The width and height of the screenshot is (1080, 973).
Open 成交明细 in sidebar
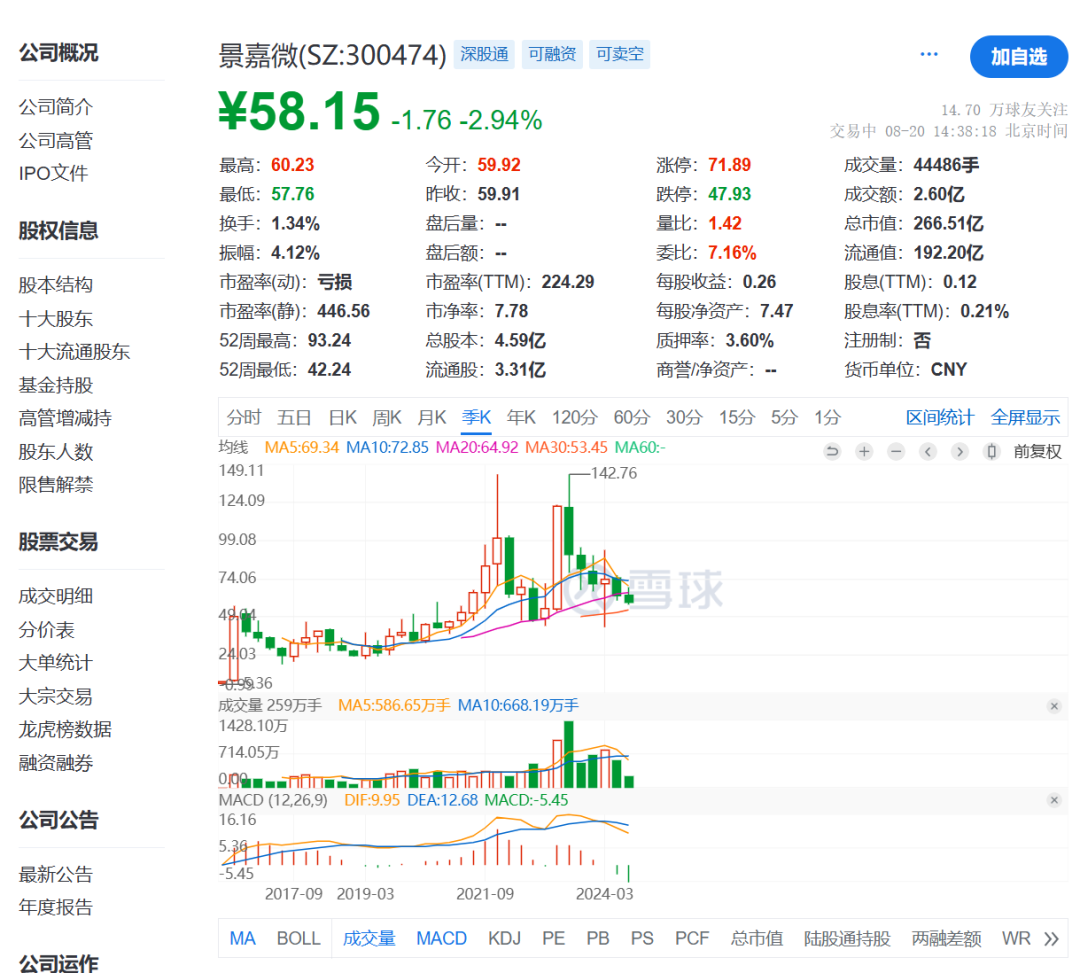tap(56, 596)
